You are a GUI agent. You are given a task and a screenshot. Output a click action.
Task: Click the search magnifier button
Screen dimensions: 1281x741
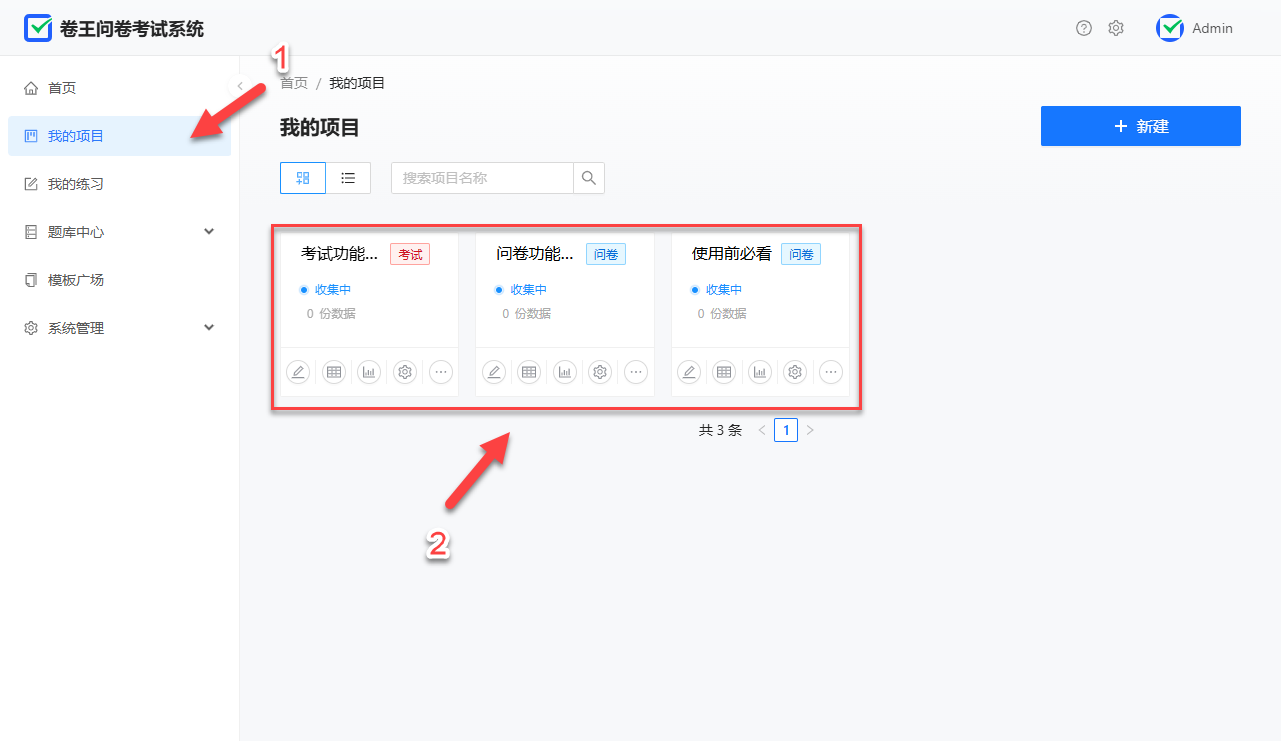(x=589, y=178)
